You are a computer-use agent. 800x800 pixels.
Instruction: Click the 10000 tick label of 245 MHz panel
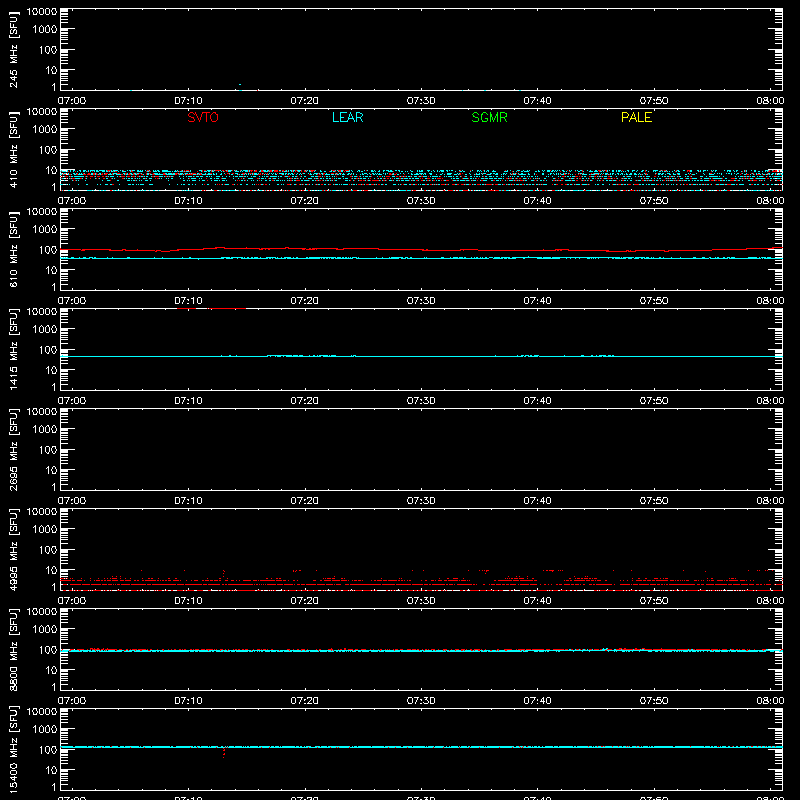click(x=42, y=12)
